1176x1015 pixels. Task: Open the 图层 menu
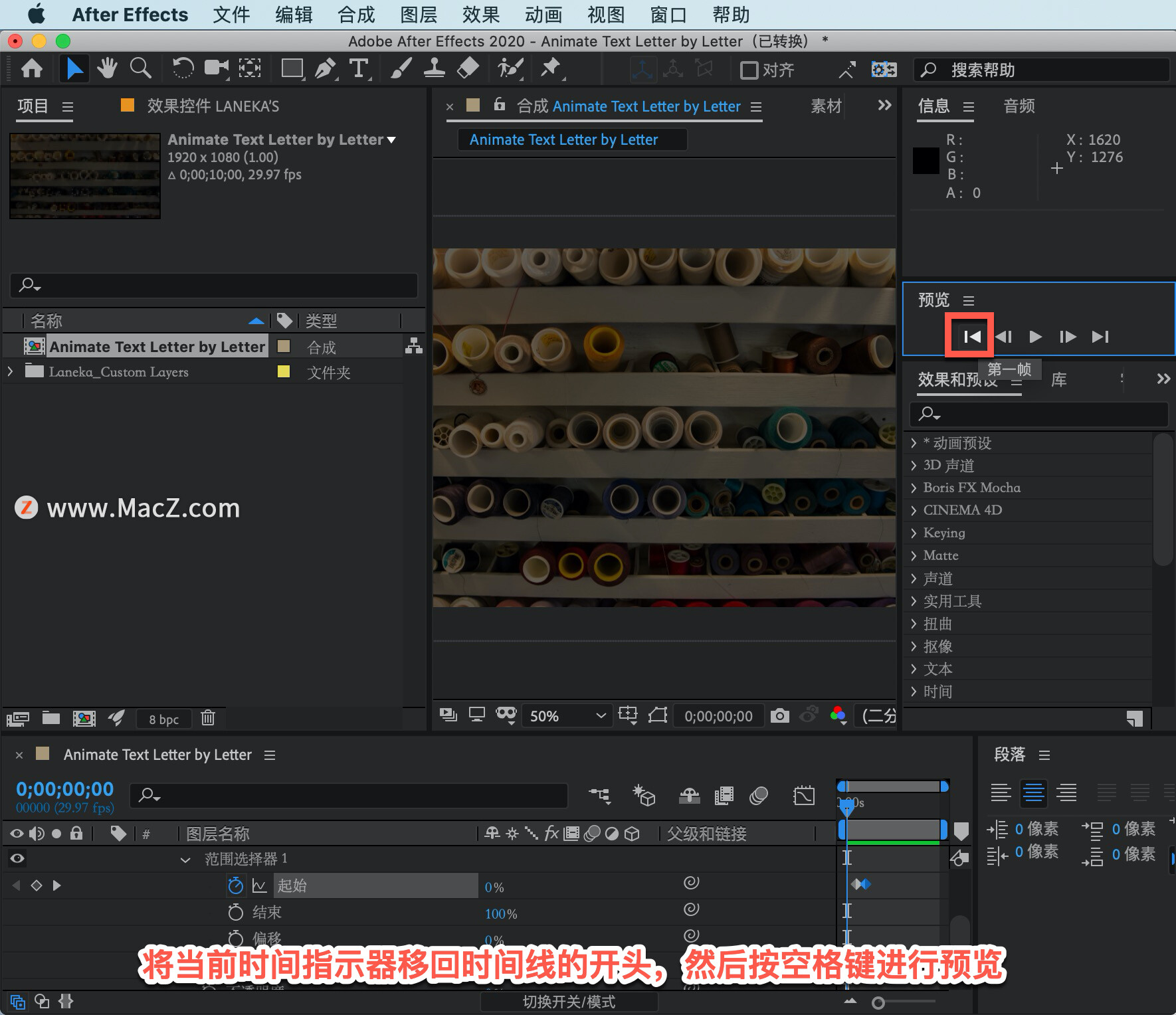pyautogui.click(x=419, y=15)
